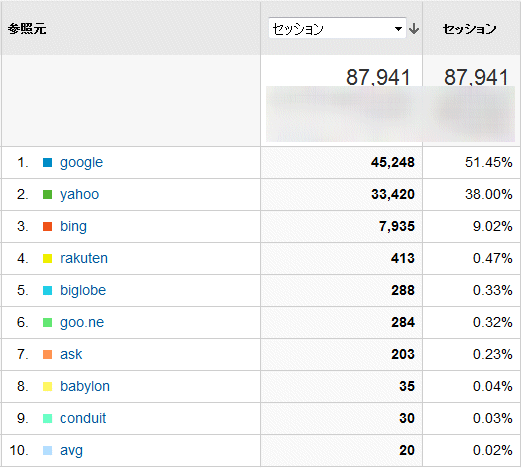The height and width of the screenshot is (468, 521).
Task: Open the conduit source link
Action: pyautogui.click(x=83, y=418)
